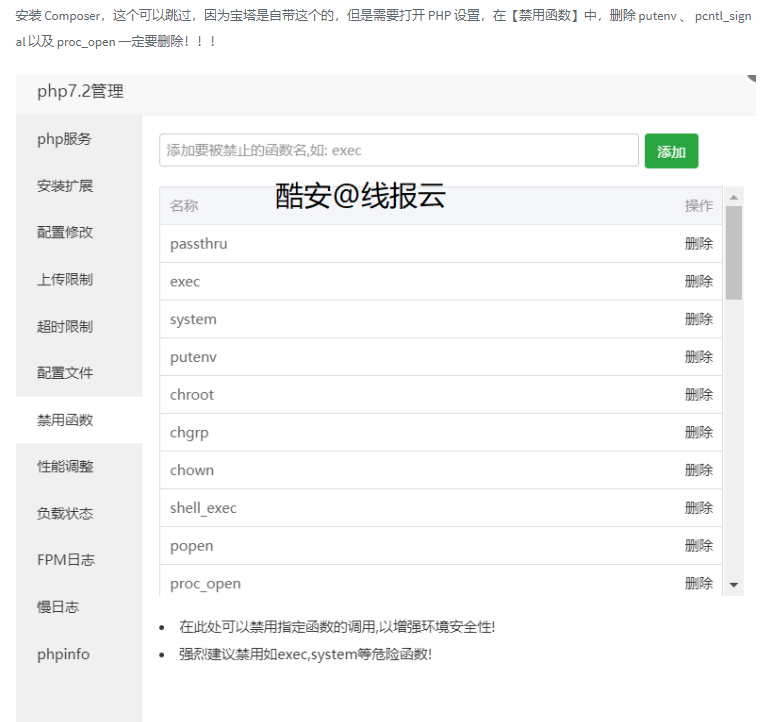This screenshot has height=722, width=784.
Task: Click the scrollbar up arrow
Action: click(x=734, y=198)
